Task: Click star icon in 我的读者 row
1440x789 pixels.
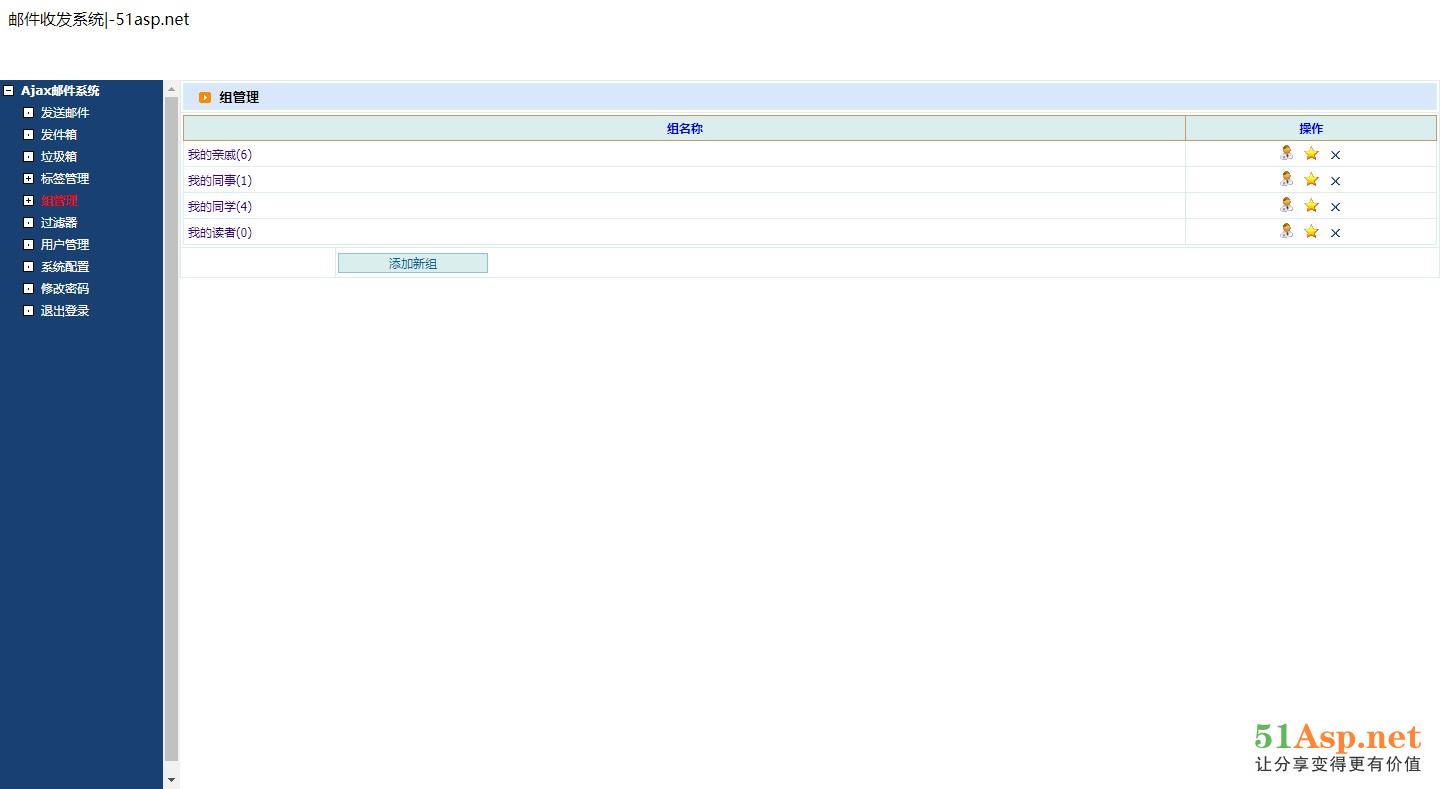Action: pyautogui.click(x=1311, y=231)
